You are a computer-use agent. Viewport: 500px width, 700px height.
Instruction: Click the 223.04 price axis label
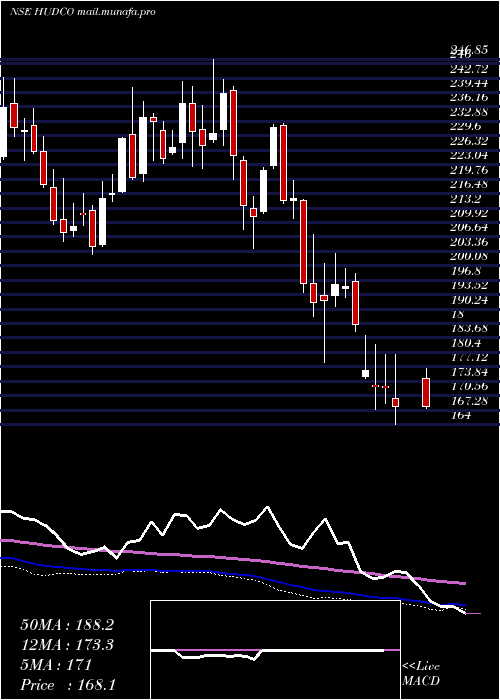coord(469,155)
